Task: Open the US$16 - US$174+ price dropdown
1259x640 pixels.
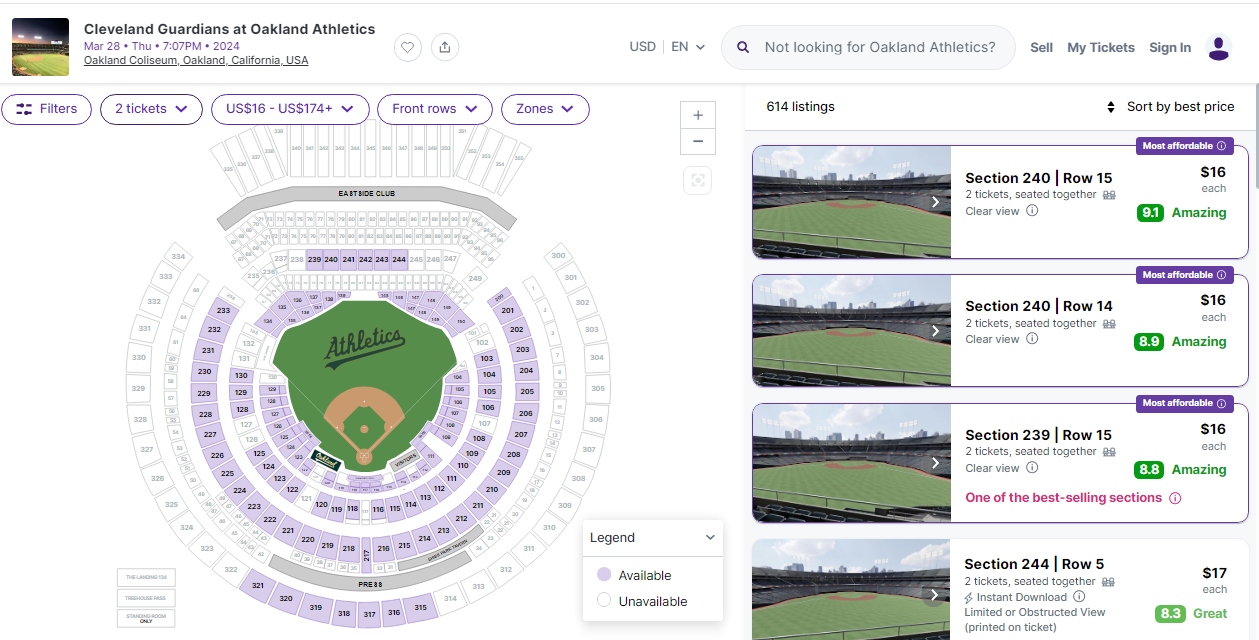Action: pos(290,109)
